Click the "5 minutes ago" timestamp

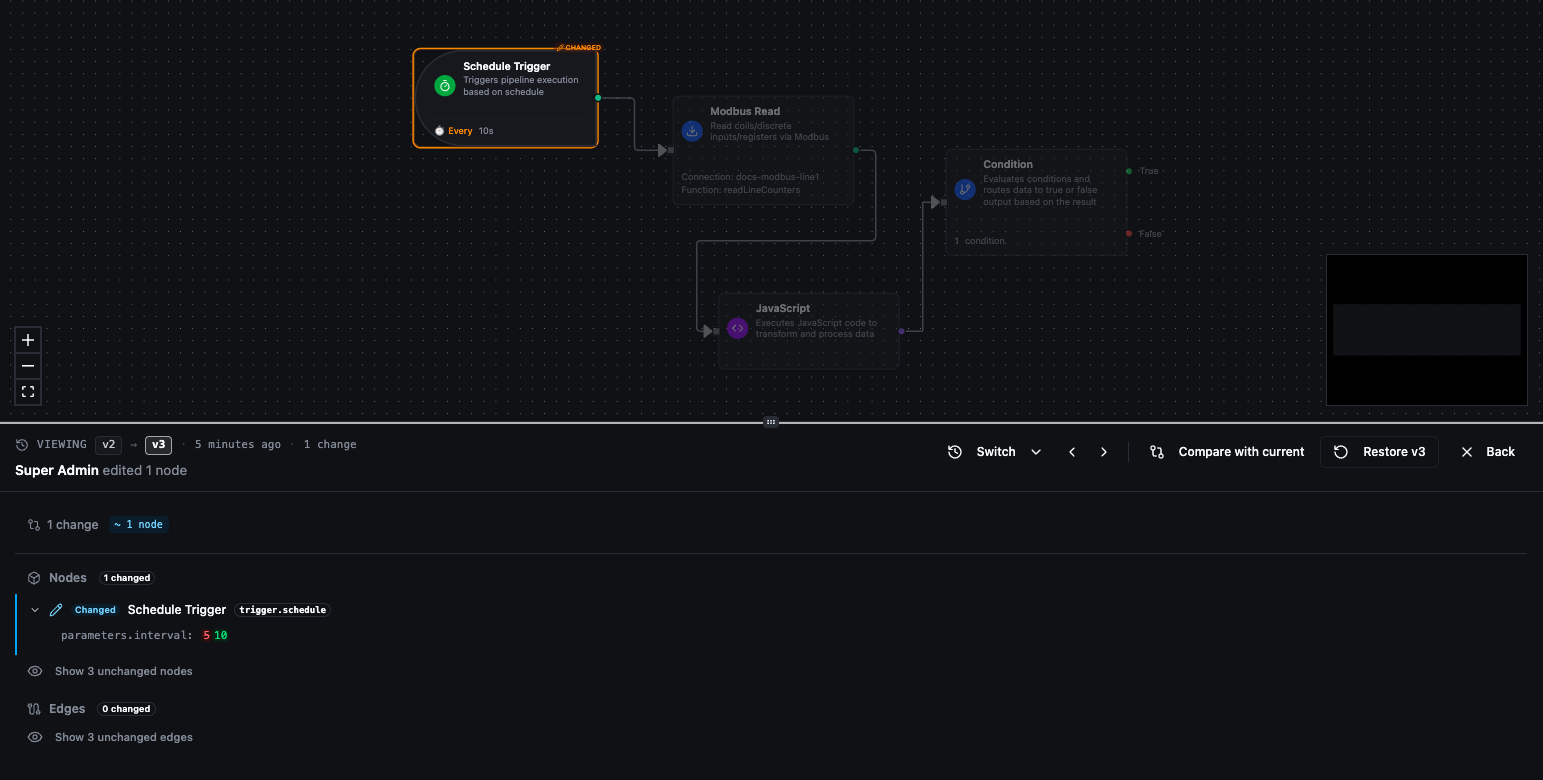(x=238, y=445)
